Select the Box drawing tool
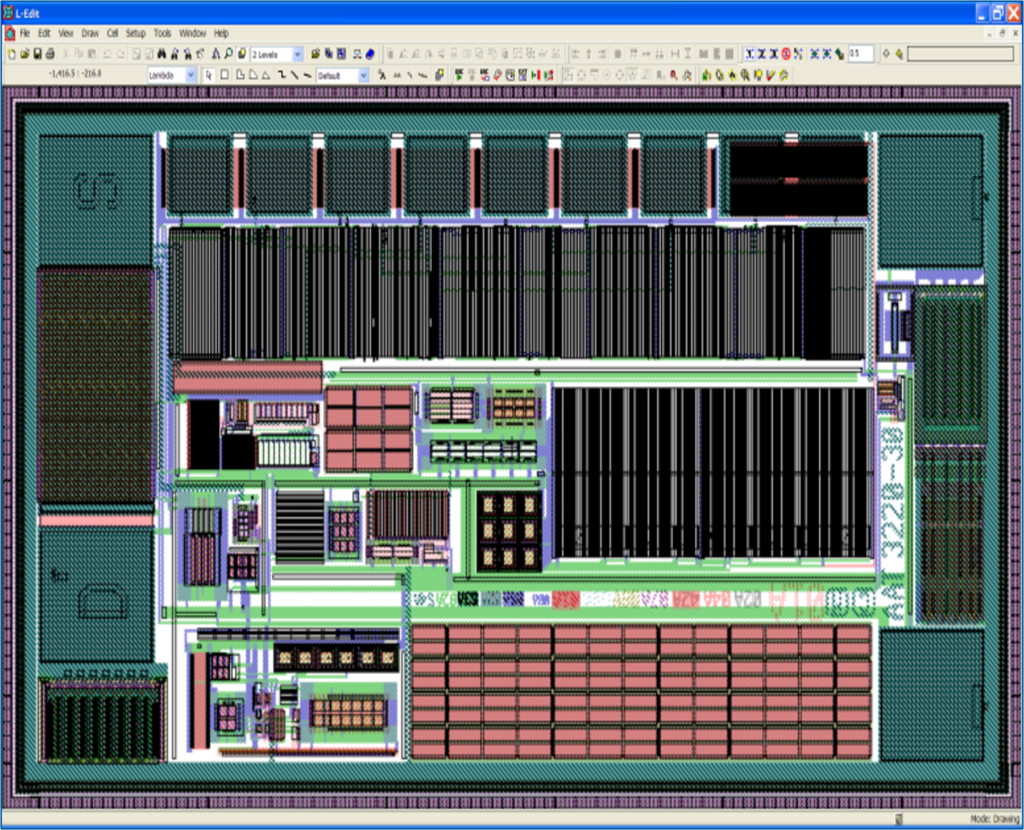Viewport: 1024px width, 830px height. point(224,75)
